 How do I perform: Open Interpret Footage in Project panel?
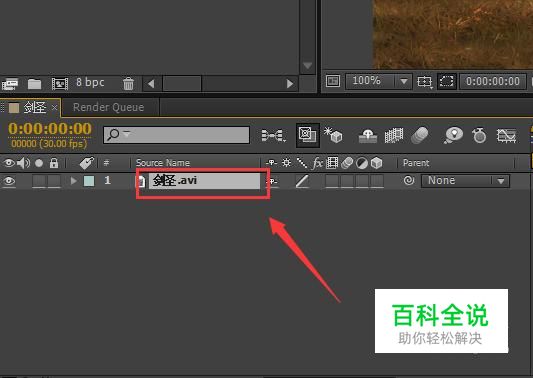coord(10,83)
